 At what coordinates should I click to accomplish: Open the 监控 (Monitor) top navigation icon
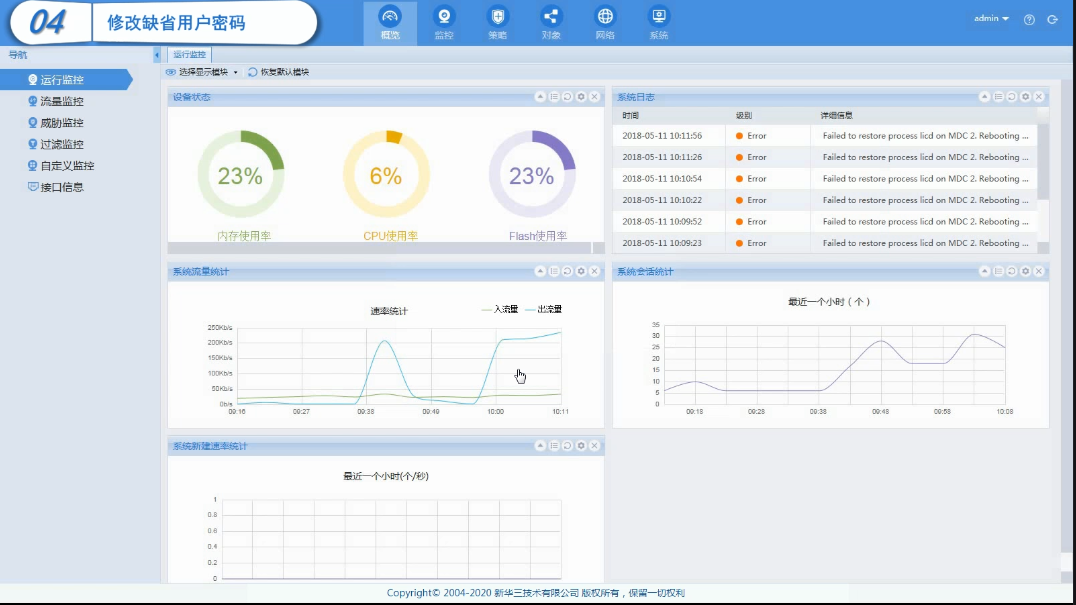(444, 23)
